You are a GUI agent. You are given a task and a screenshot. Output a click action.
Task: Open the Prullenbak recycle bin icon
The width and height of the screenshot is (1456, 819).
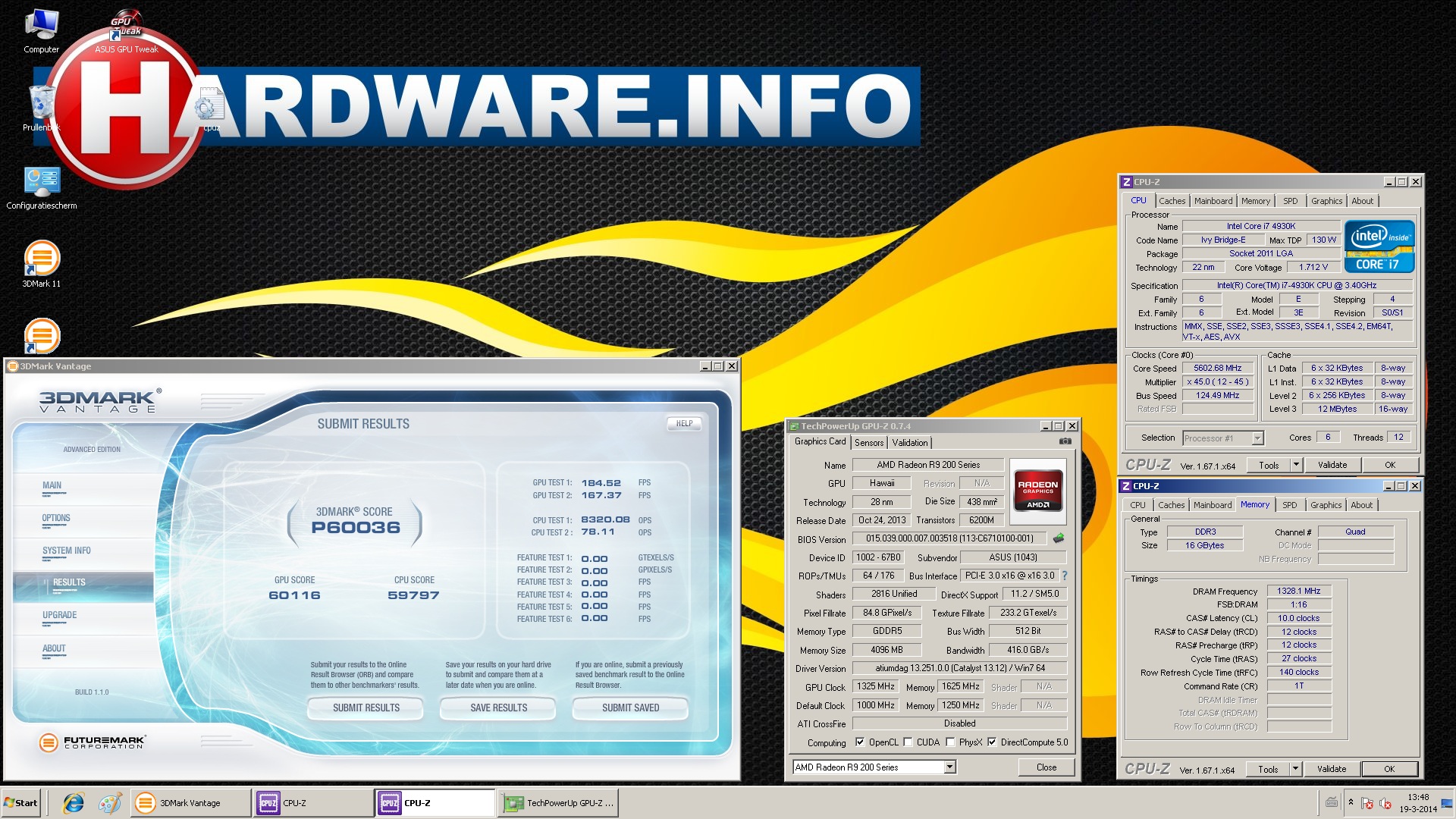pos(42,108)
